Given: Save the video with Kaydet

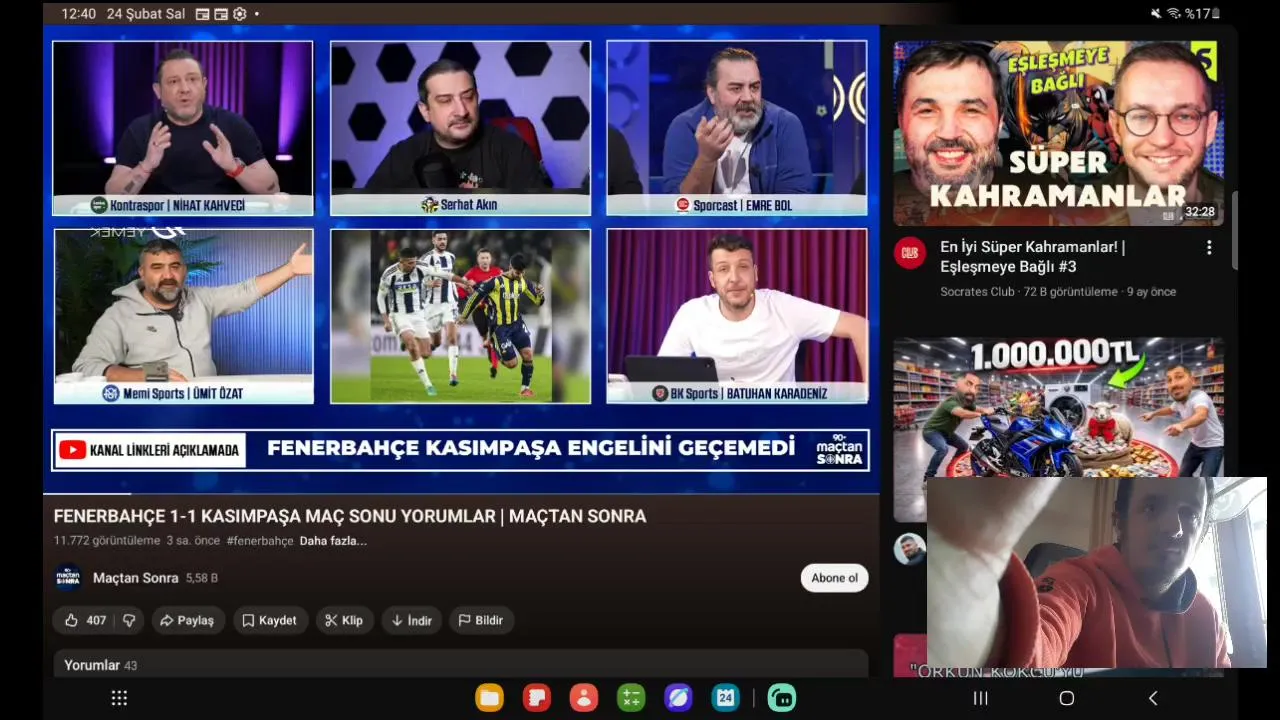Looking at the screenshot, I should (270, 620).
